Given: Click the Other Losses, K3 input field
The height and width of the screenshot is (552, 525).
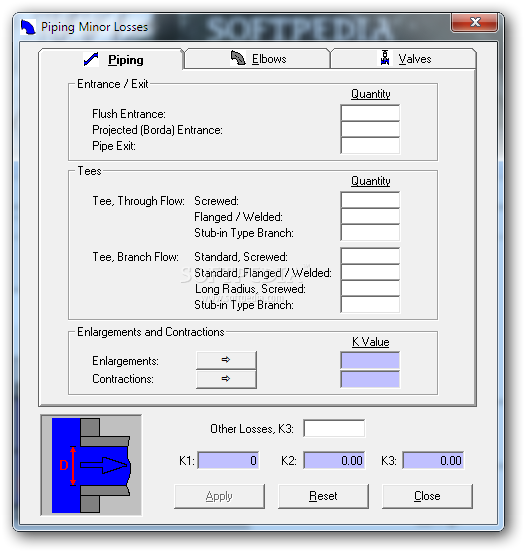Looking at the screenshot, I should click(334, 428).
